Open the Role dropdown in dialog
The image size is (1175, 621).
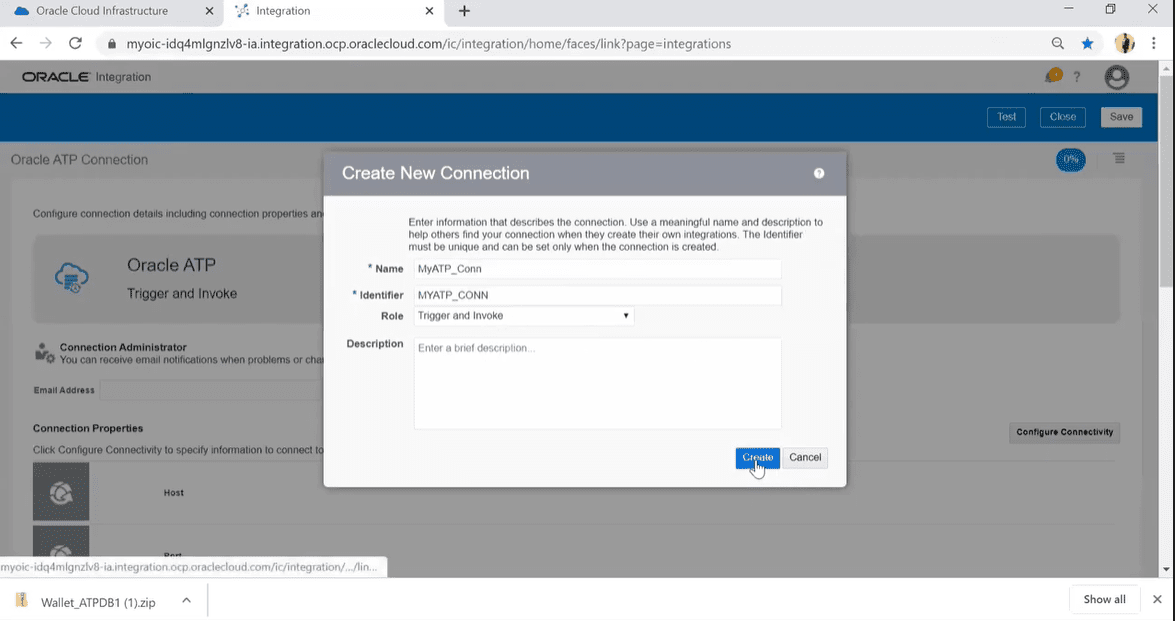point(524,316)
